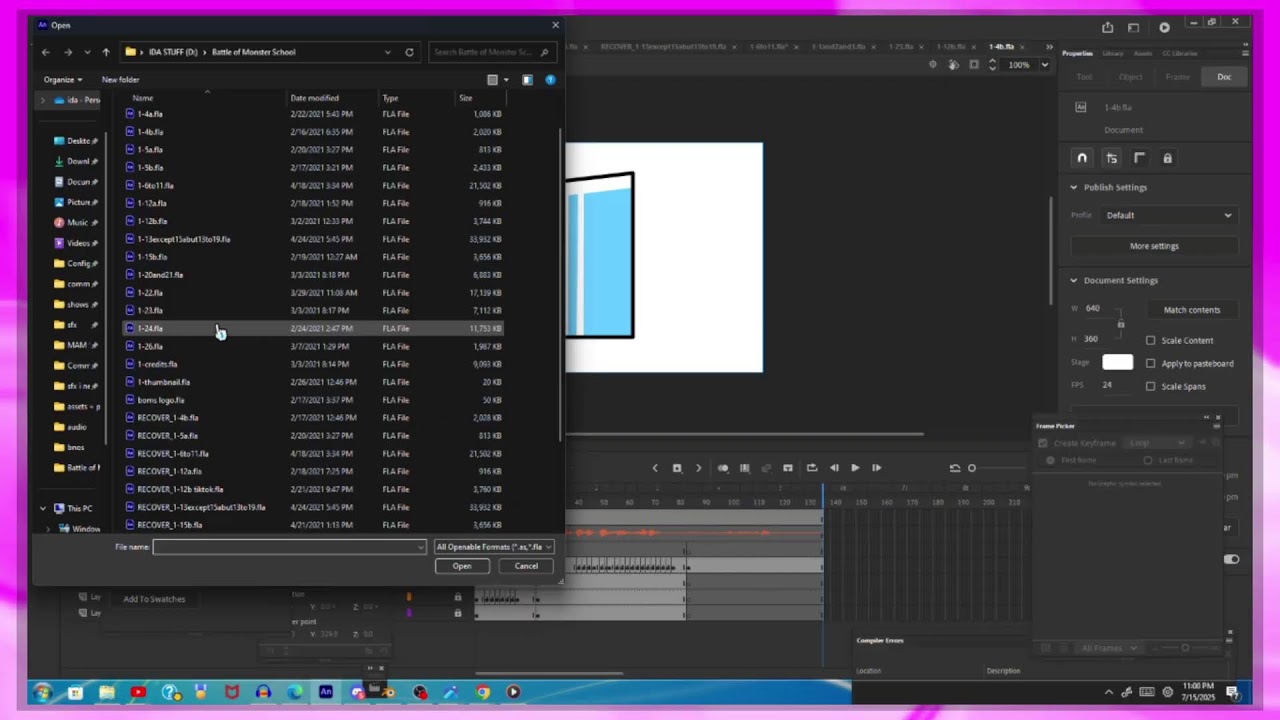The image size is (1280, 720).
Task: Go up one folder level
Action: (106, 52)
